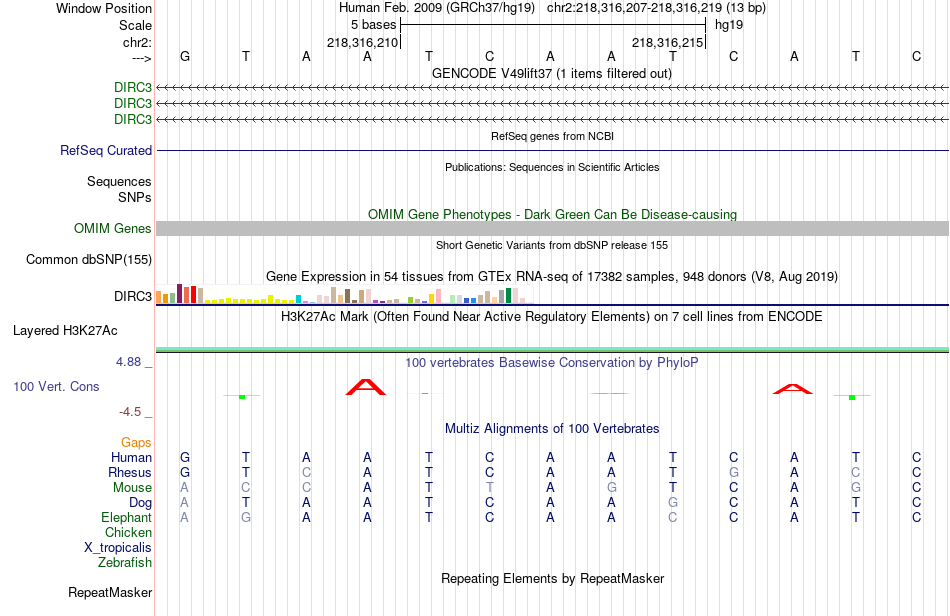Click the 'RefSeq genes from NCBI' title
The height and width of the screenshot is (616, 950).
coord(552,136)
